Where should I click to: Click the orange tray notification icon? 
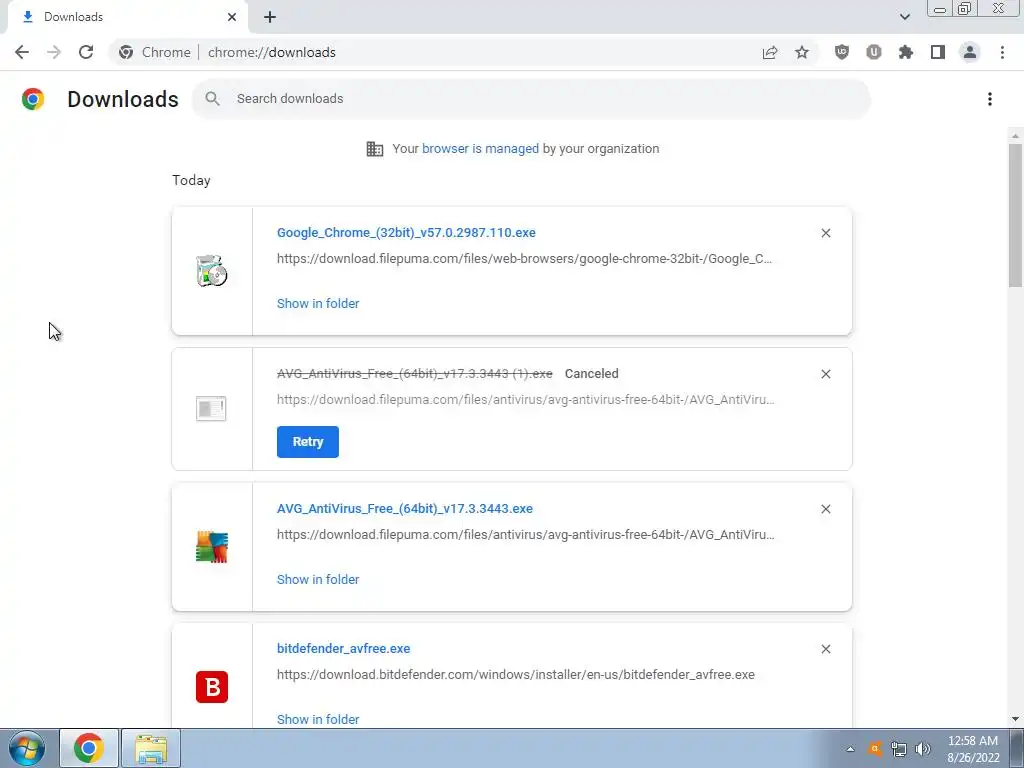pos(875,749)
